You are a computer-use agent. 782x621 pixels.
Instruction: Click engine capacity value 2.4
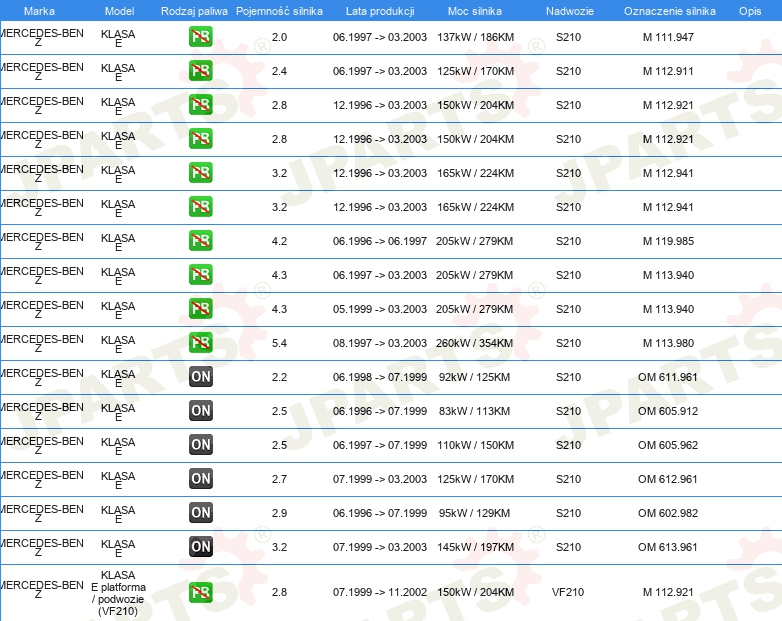pyautogui.click(x=279, y=71)
